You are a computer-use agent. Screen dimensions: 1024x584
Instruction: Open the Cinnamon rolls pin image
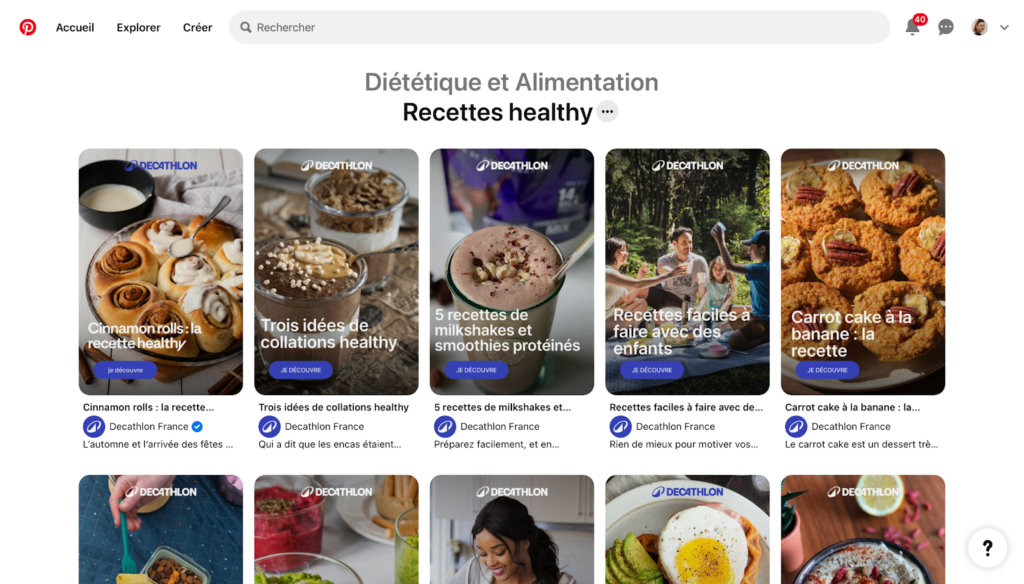click(x=161, y=272)
